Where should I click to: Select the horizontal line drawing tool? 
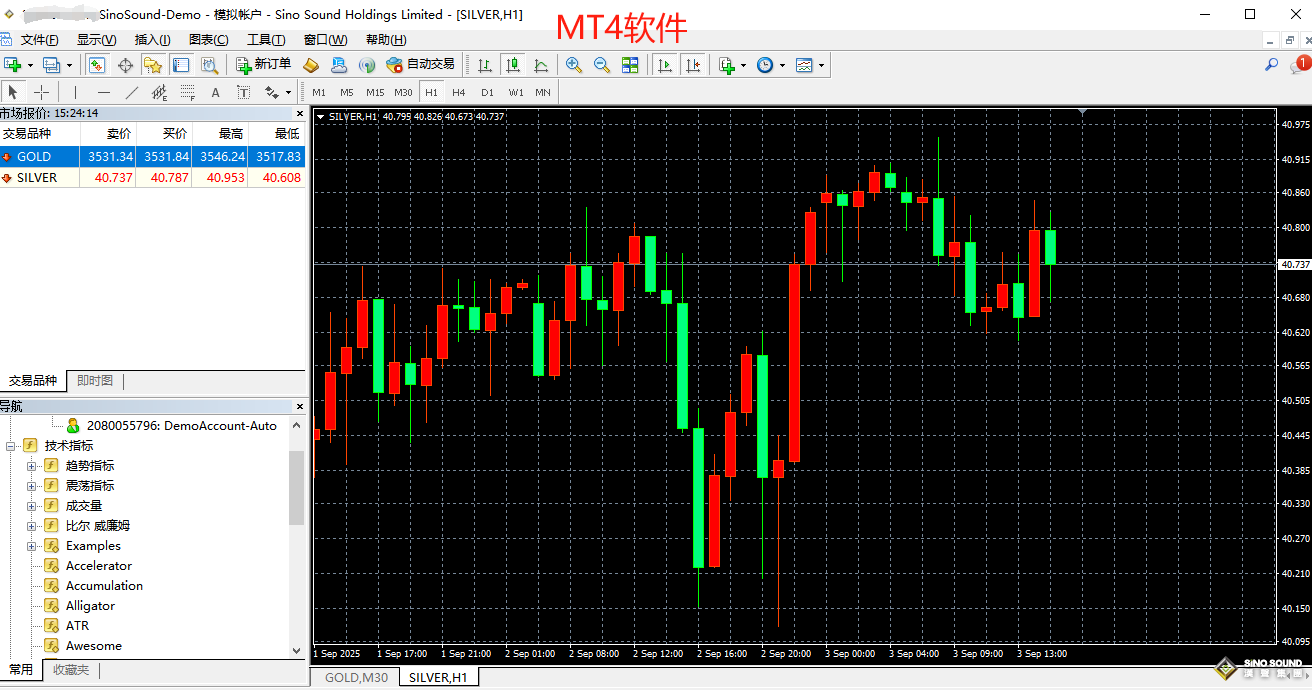coord(103,93)
